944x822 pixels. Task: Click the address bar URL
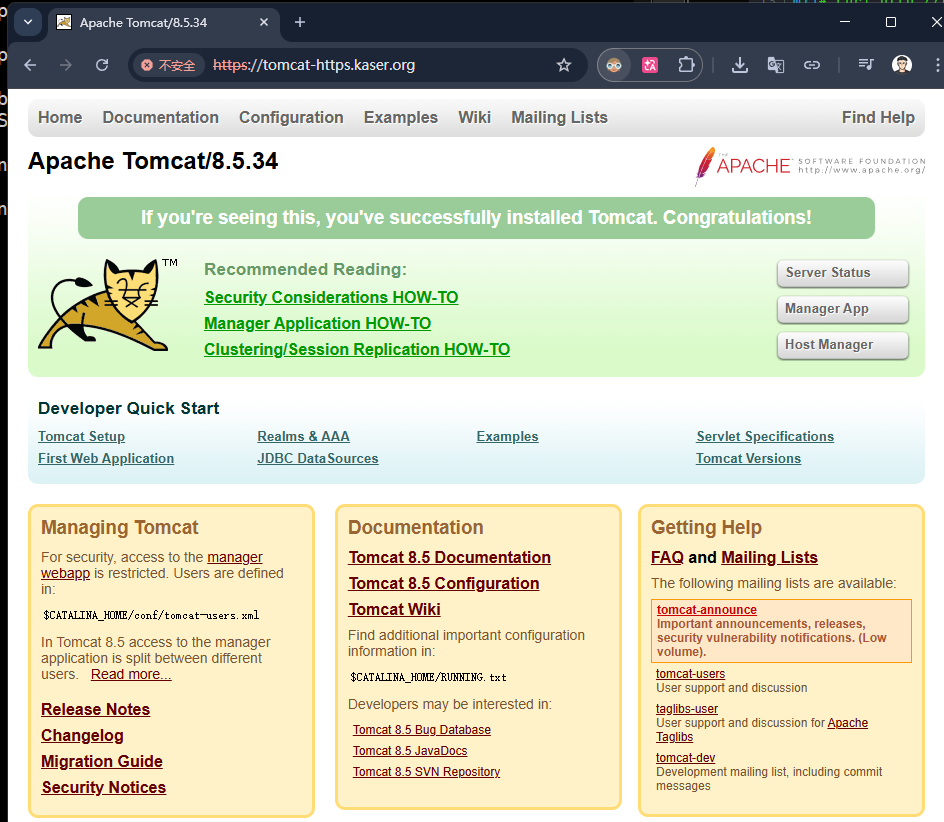point(314,65)
